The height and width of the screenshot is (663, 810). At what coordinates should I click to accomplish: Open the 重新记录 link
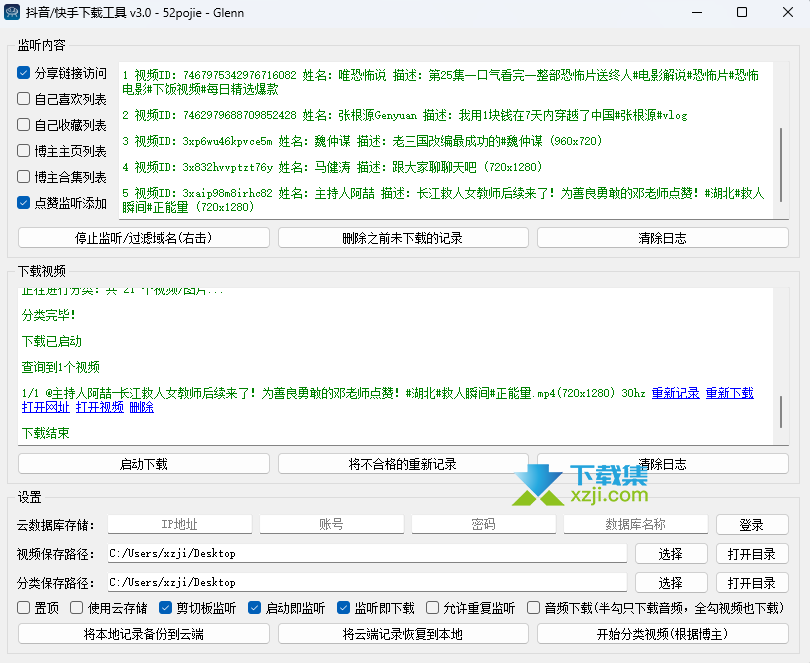(675, 393)
